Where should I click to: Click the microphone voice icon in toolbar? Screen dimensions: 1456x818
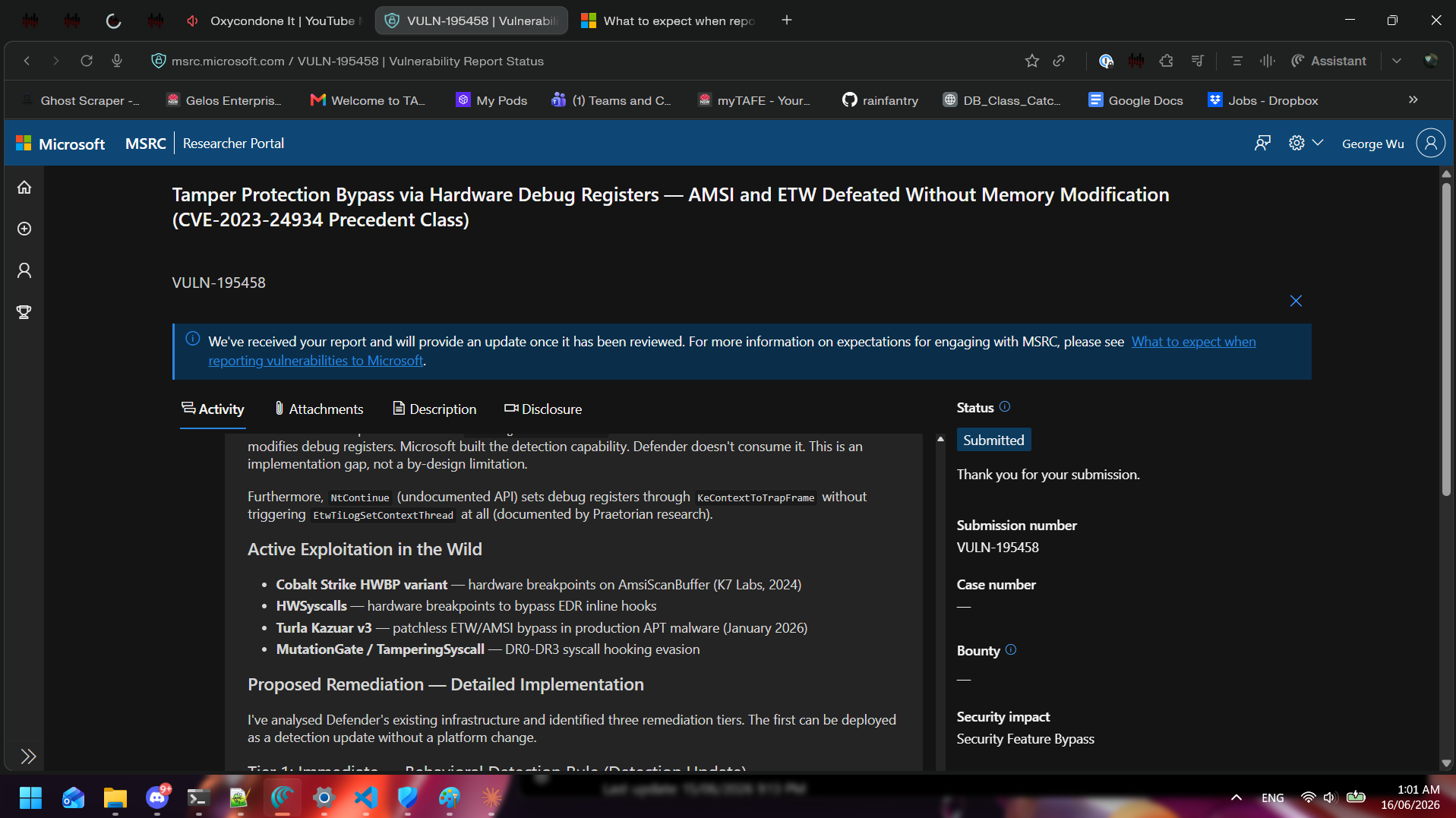(117, 61)
